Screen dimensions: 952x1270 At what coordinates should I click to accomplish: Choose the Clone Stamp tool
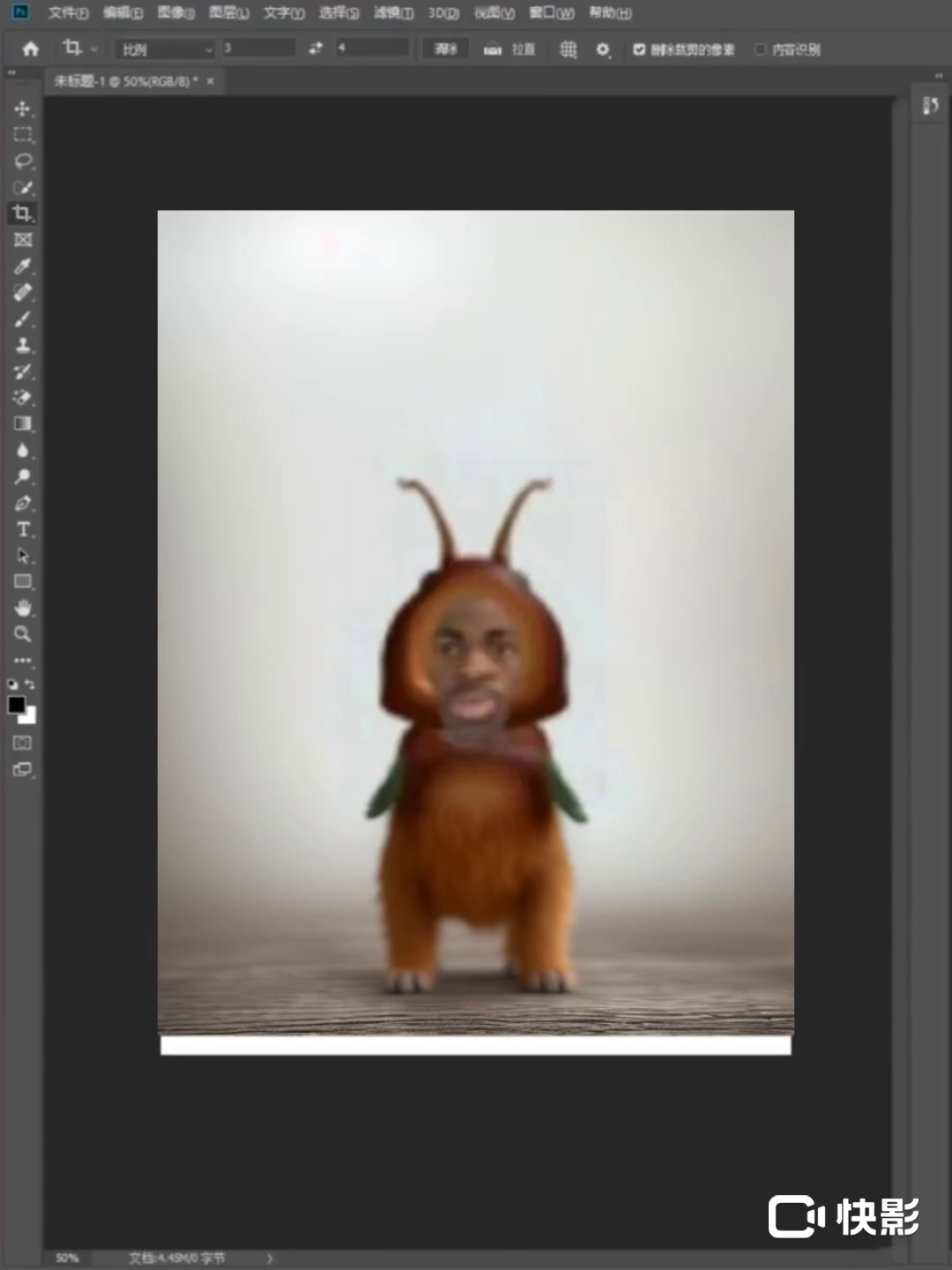(23, 346)
